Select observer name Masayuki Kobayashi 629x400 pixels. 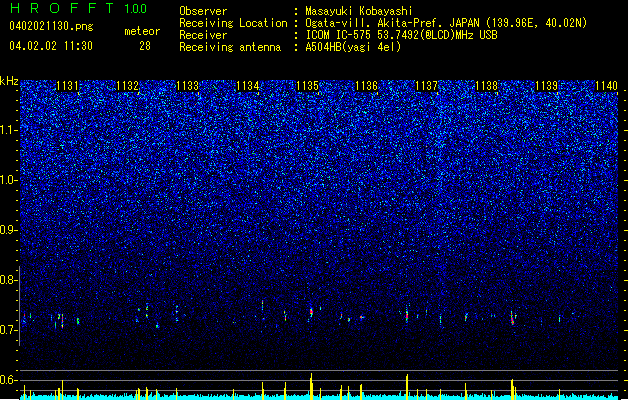coord(359,11)
